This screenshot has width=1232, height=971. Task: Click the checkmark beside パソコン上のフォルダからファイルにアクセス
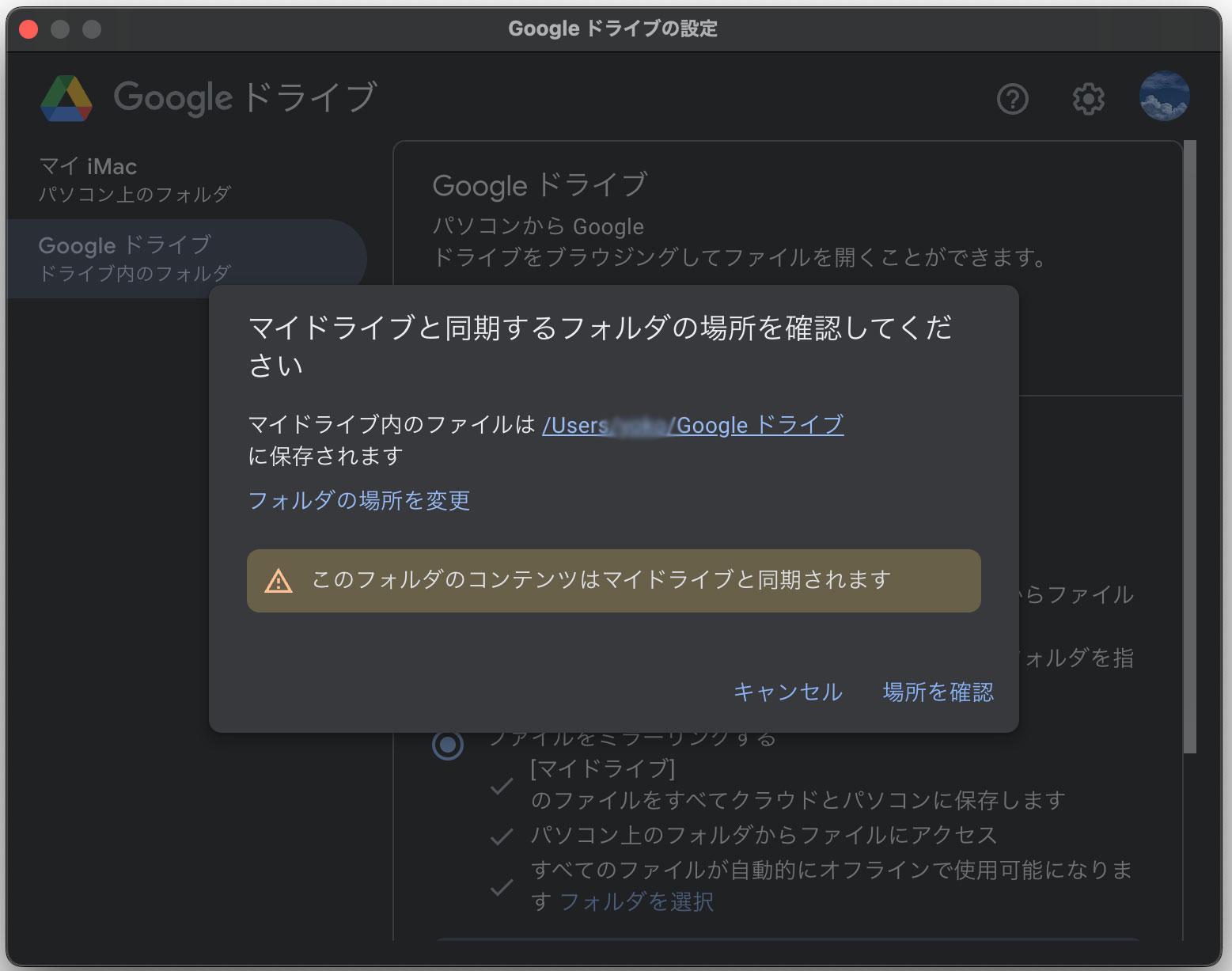pos(502,836)
